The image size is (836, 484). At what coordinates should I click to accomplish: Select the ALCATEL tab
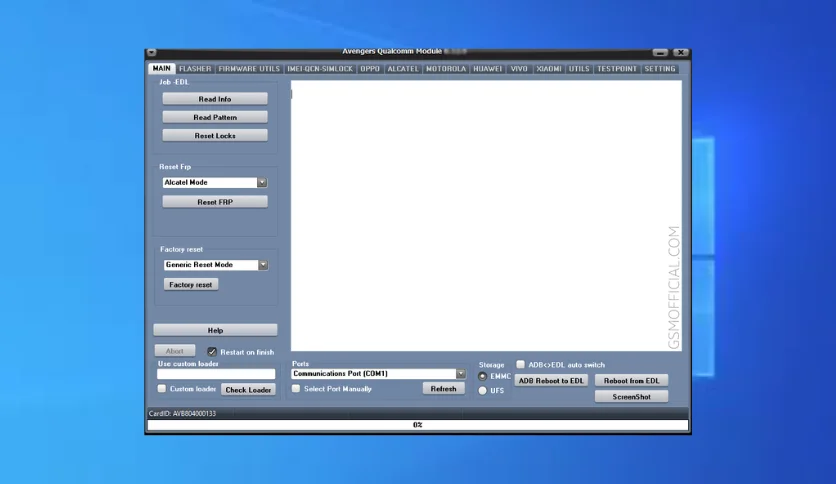pos(403,69)
